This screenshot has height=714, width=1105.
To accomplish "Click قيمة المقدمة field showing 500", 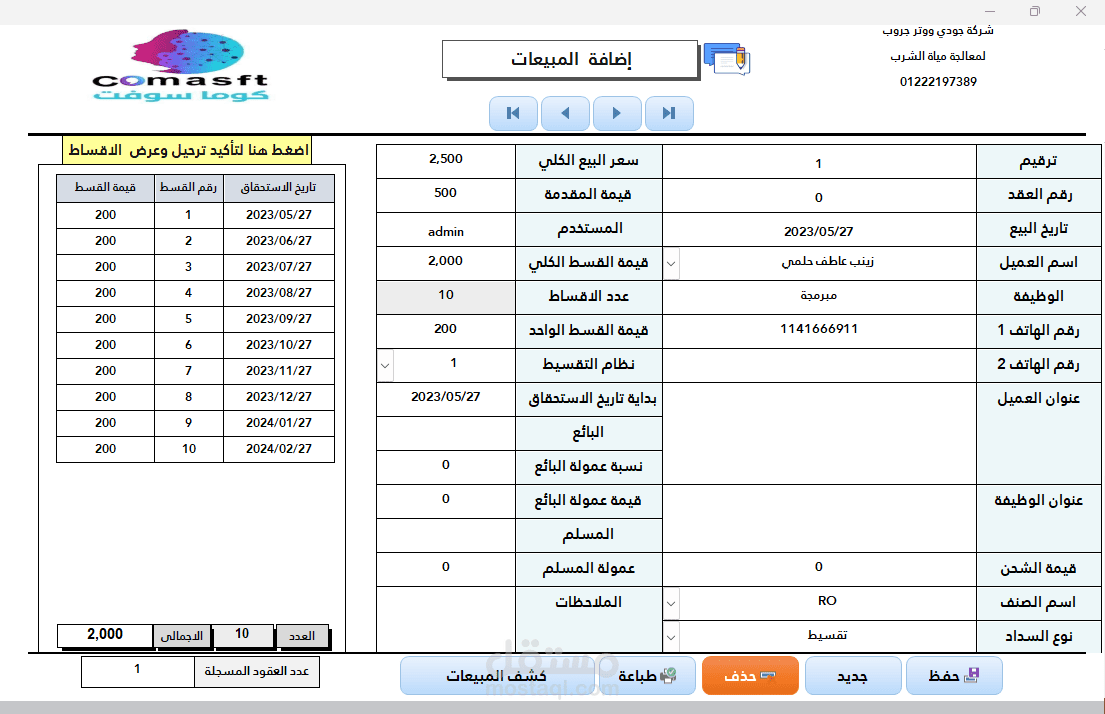I will point(446,195).
